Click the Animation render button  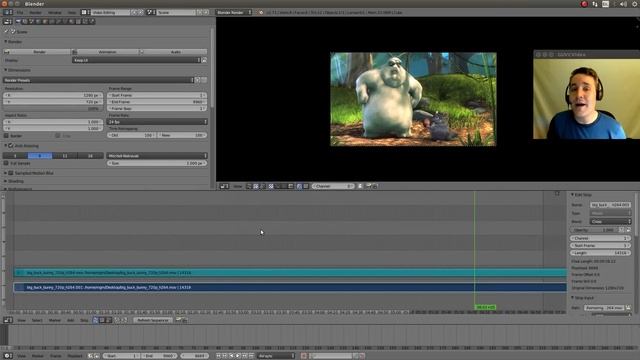[105, 52]
